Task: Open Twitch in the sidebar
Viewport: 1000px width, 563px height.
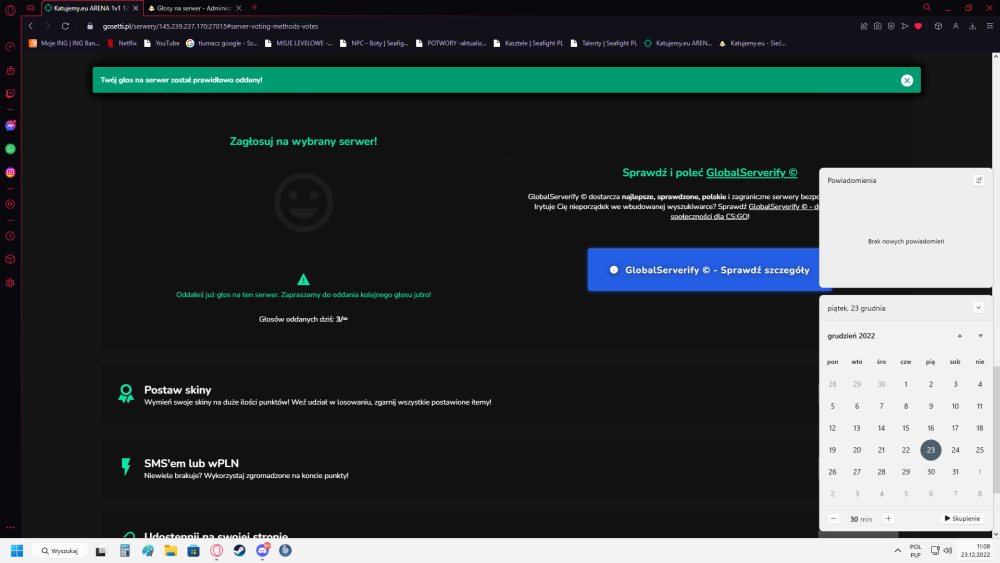Action: (x=10, y=94)
